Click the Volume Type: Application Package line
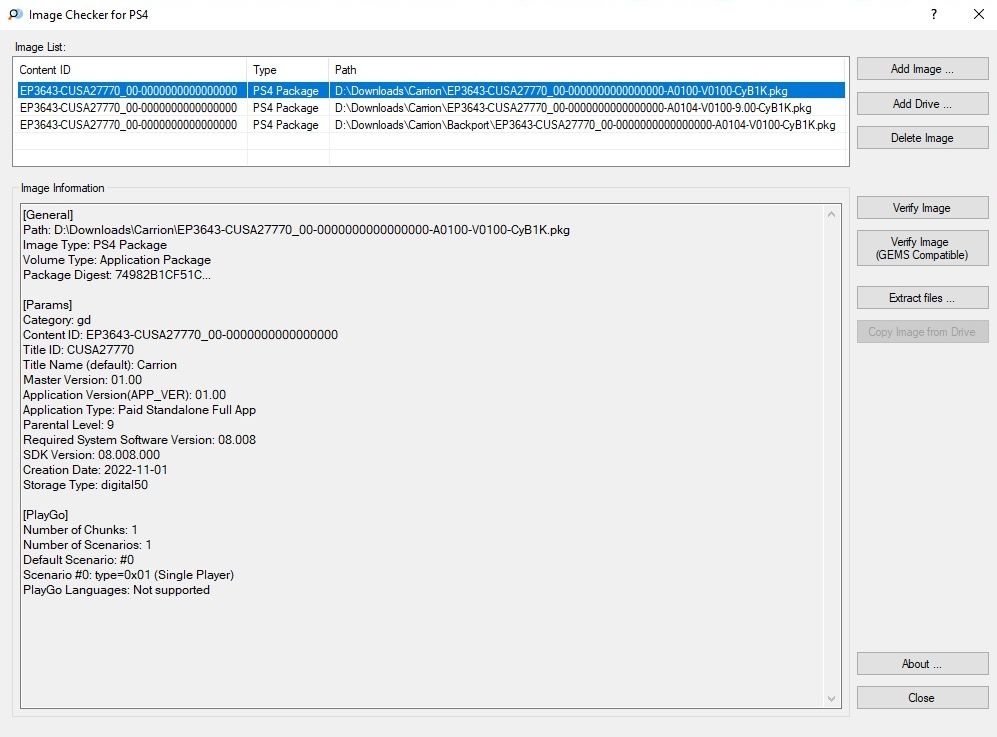Screen dimensions: 997x737 point(117,260)
